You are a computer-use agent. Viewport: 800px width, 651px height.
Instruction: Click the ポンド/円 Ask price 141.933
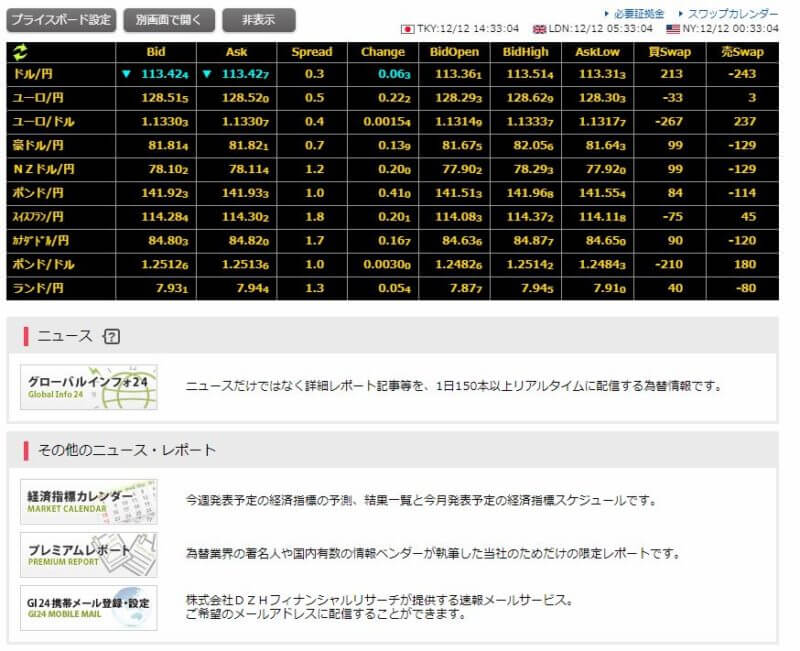(x=245, y=193)
